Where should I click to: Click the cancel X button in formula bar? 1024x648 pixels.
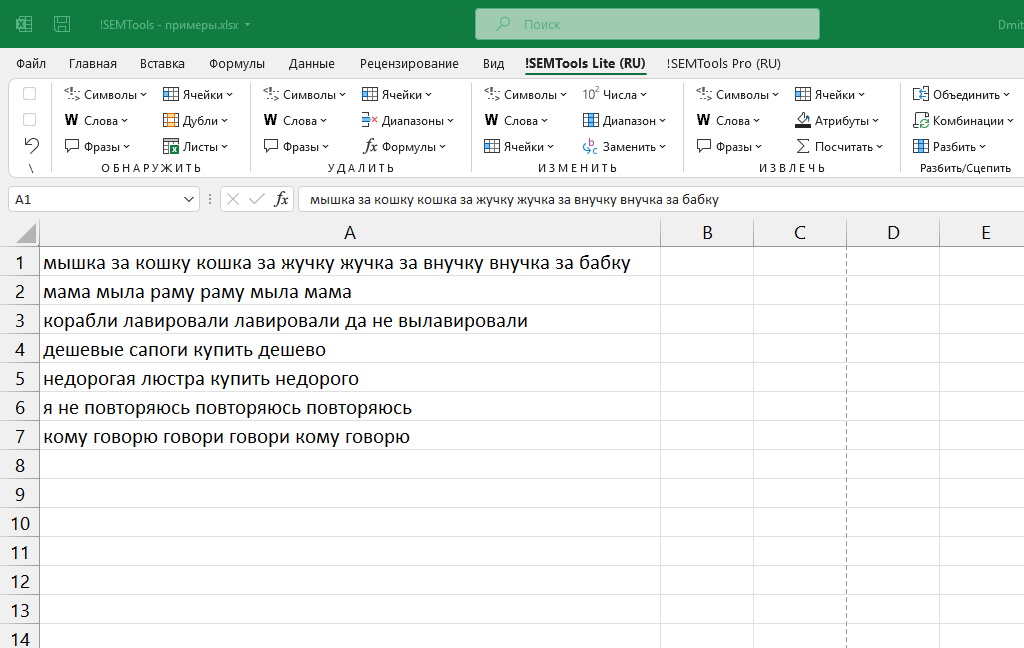pos(232,199)
